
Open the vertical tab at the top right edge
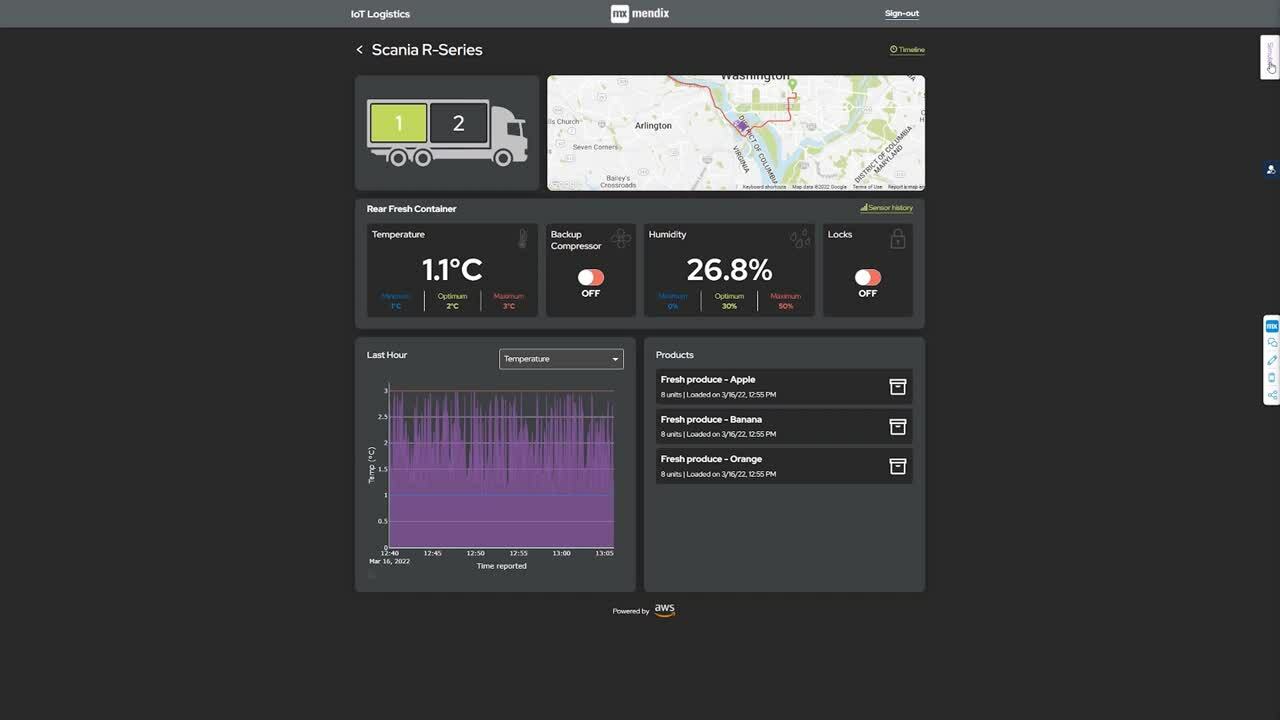click(1270, 57)
